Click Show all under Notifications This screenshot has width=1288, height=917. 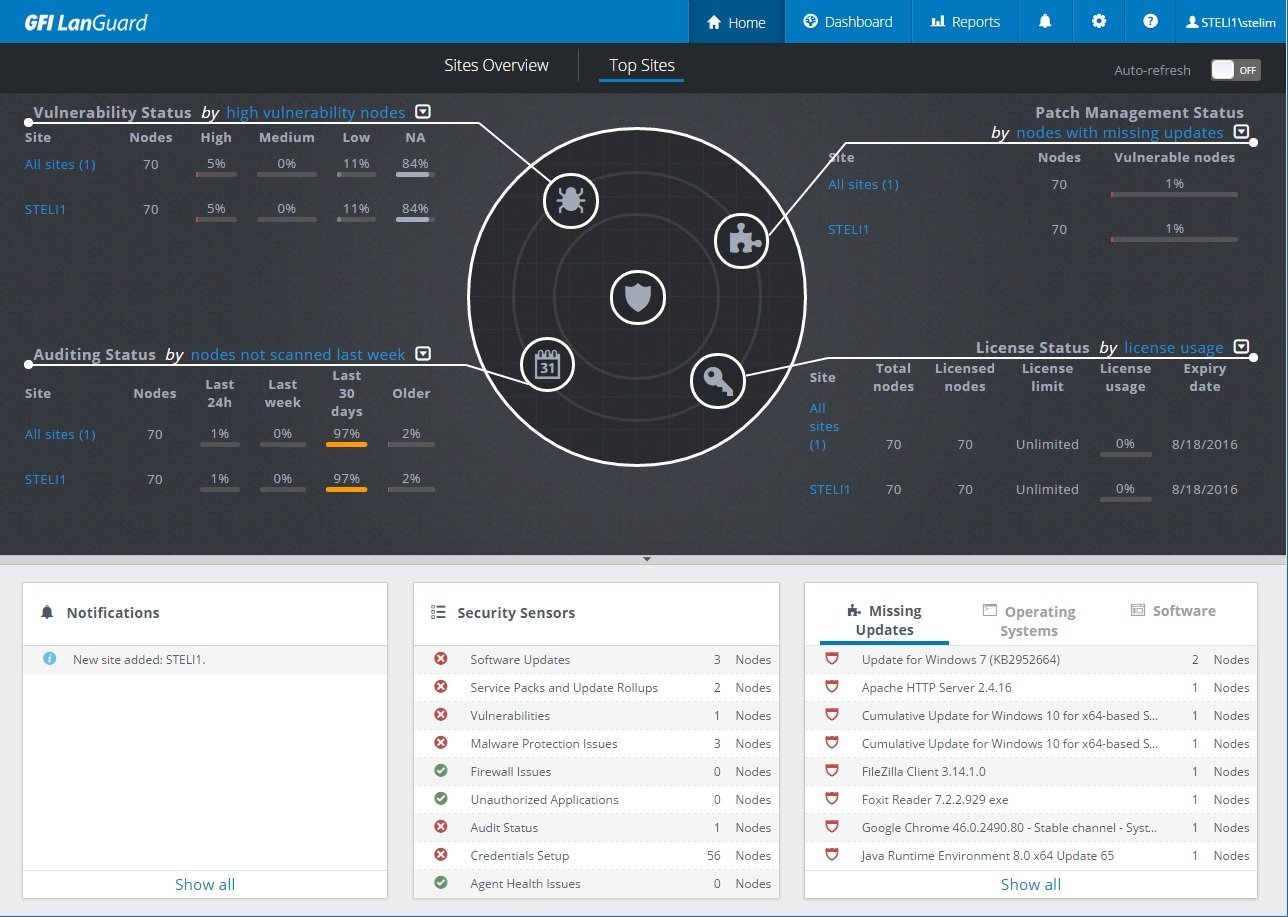pyautogui.click(x=205, y=884)
